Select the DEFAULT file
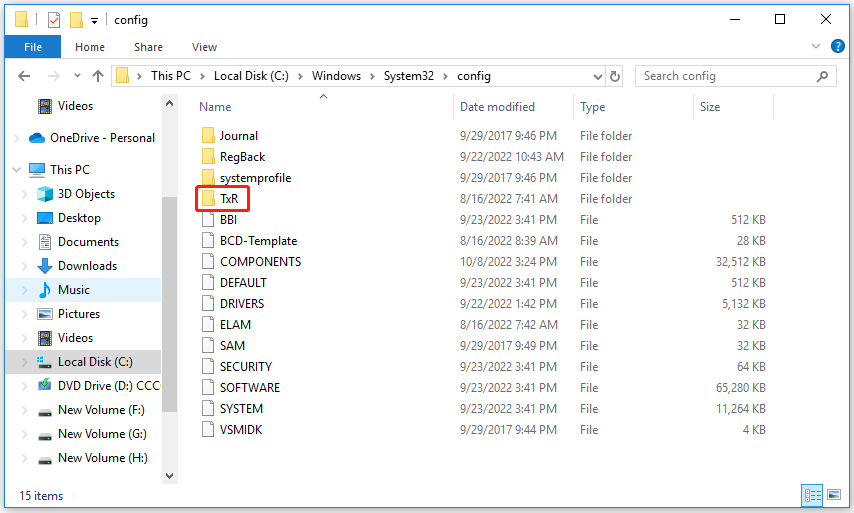854x513 pixels. click(x=243, y=283)
